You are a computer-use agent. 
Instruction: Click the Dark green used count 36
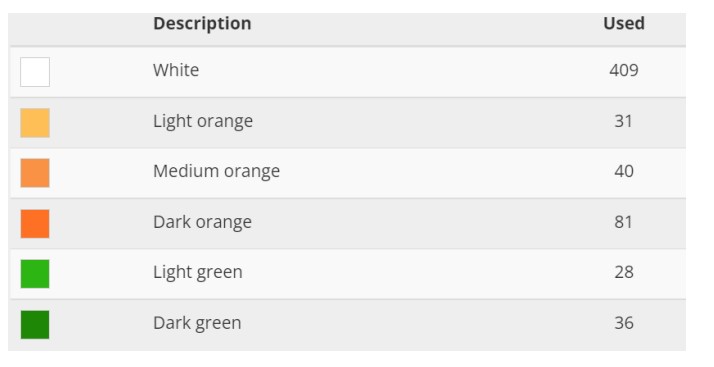[624, 323]
